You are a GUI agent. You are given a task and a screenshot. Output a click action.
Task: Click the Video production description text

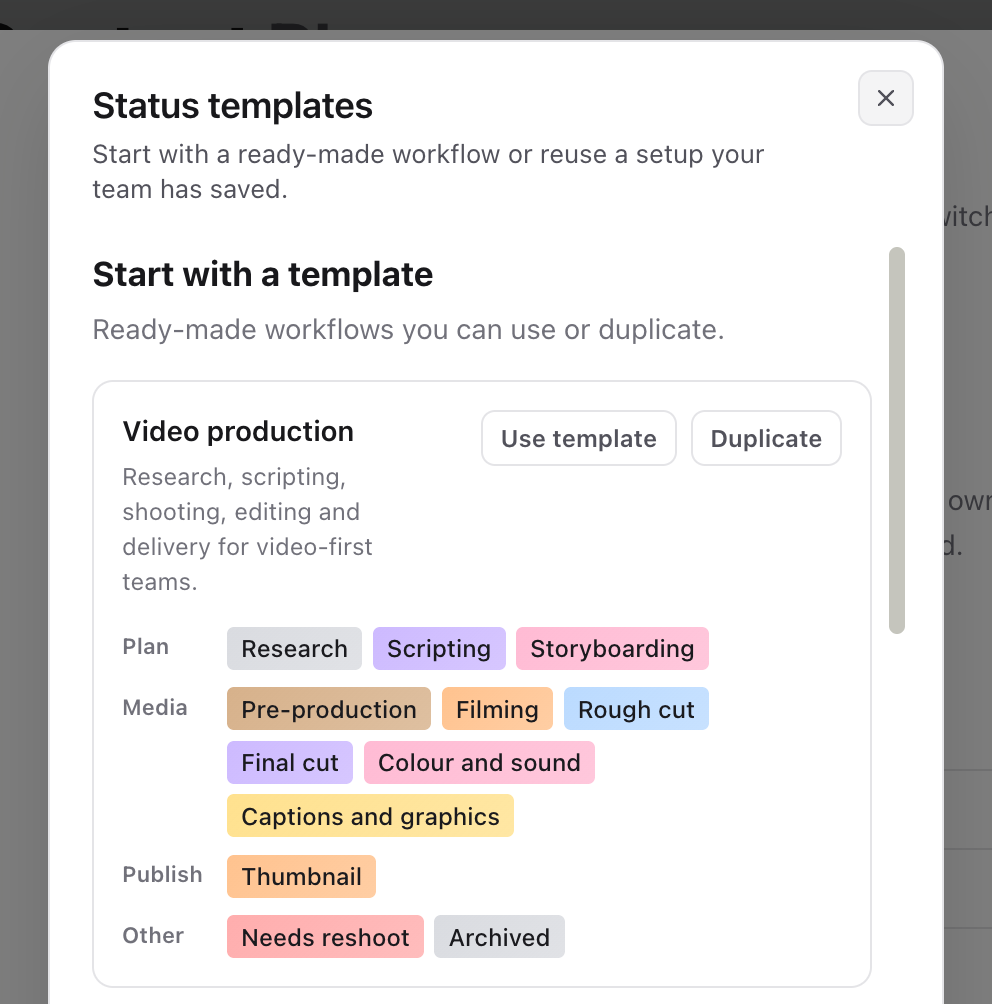pos(247,530)
